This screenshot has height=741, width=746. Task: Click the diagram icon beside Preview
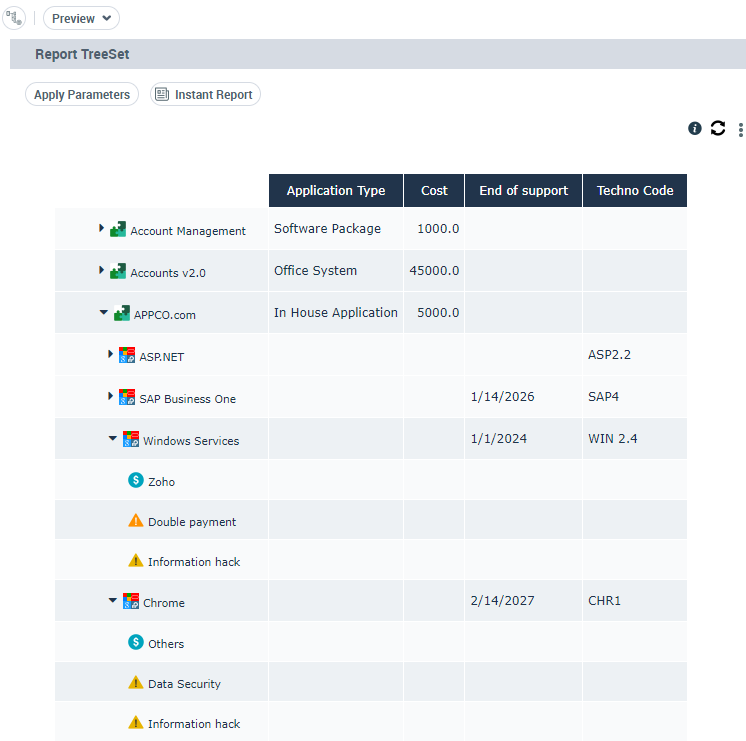[14, 18]
